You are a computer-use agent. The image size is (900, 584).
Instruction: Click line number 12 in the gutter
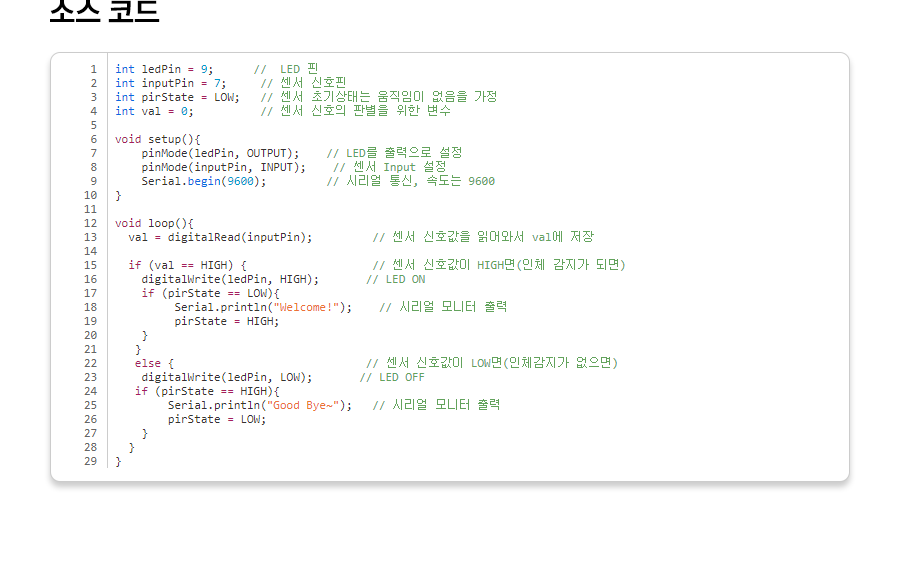tap(91, 223)
